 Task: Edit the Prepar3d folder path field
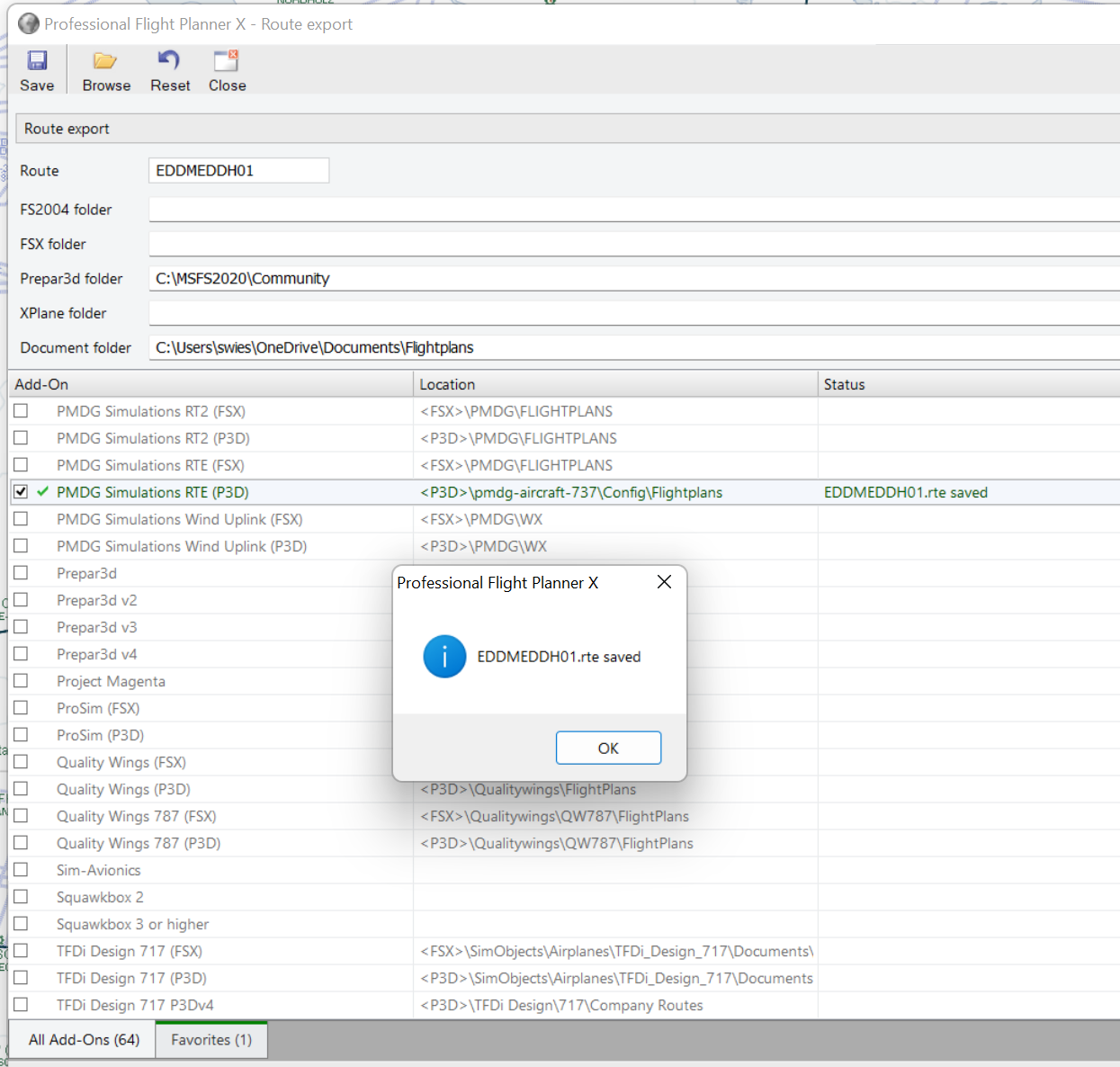point(634,278)
